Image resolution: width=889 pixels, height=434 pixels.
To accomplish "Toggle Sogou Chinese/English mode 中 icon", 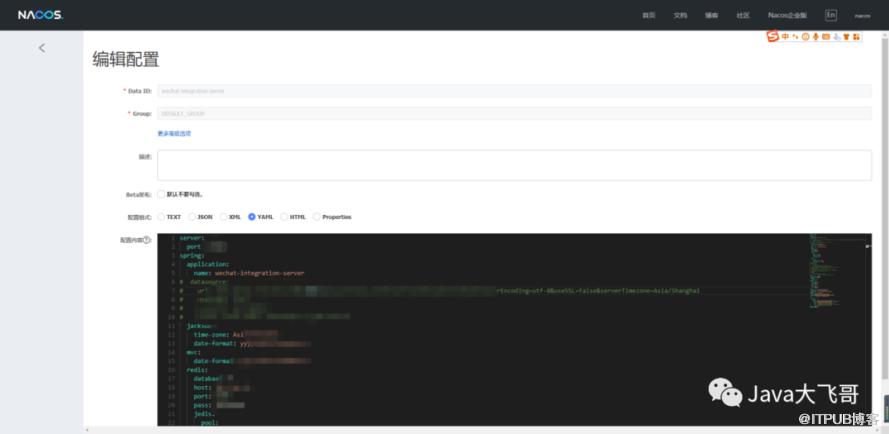I will coord(785,37).
